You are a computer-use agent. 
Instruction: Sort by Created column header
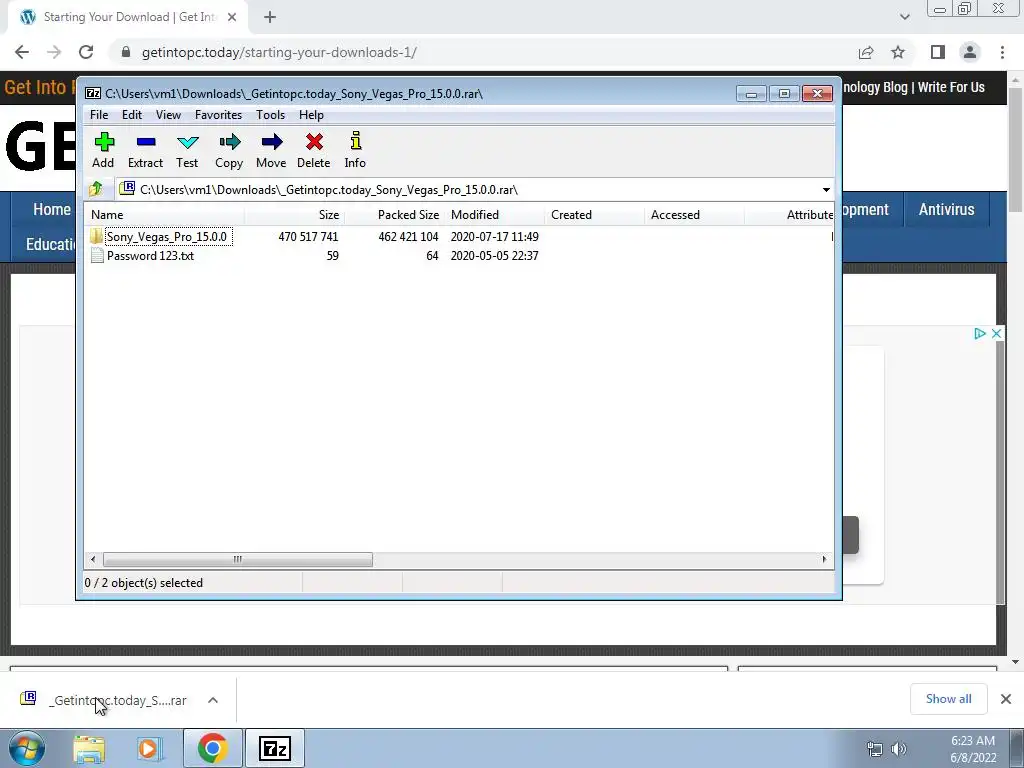594,215
